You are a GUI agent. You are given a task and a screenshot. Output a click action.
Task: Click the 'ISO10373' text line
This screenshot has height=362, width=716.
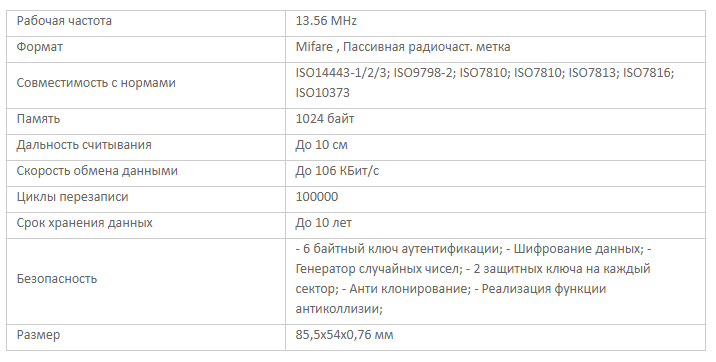[x=322, y=93]
